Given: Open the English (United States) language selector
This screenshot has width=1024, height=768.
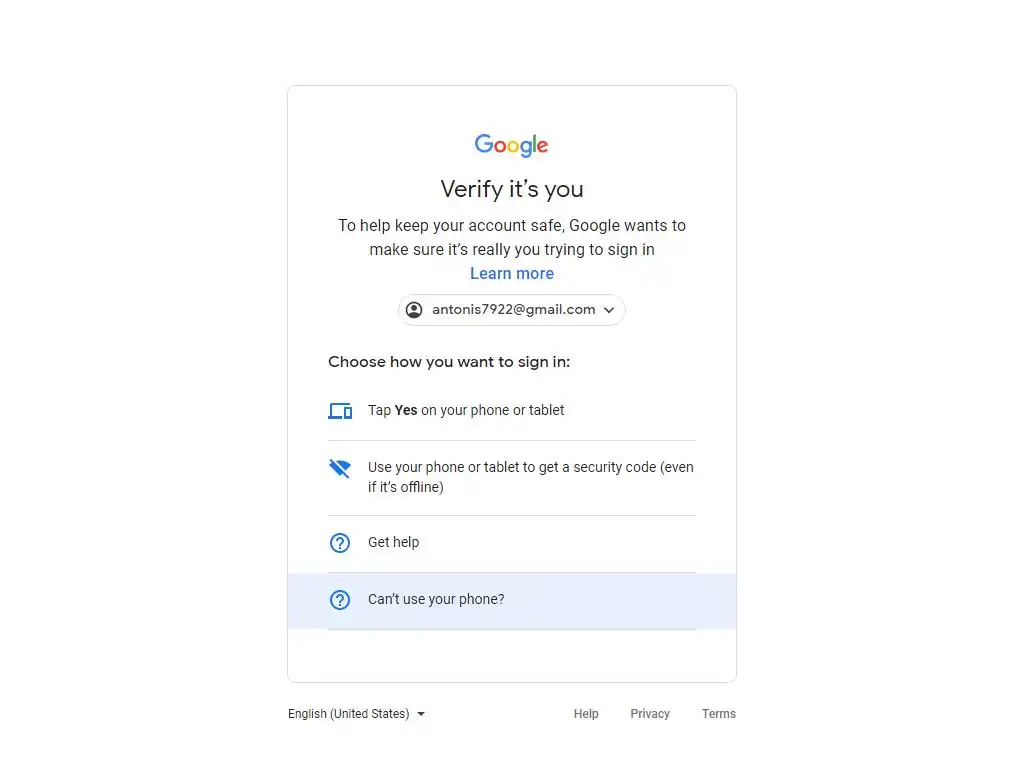Looking at the screenshot, I should [x=357, y=714].
